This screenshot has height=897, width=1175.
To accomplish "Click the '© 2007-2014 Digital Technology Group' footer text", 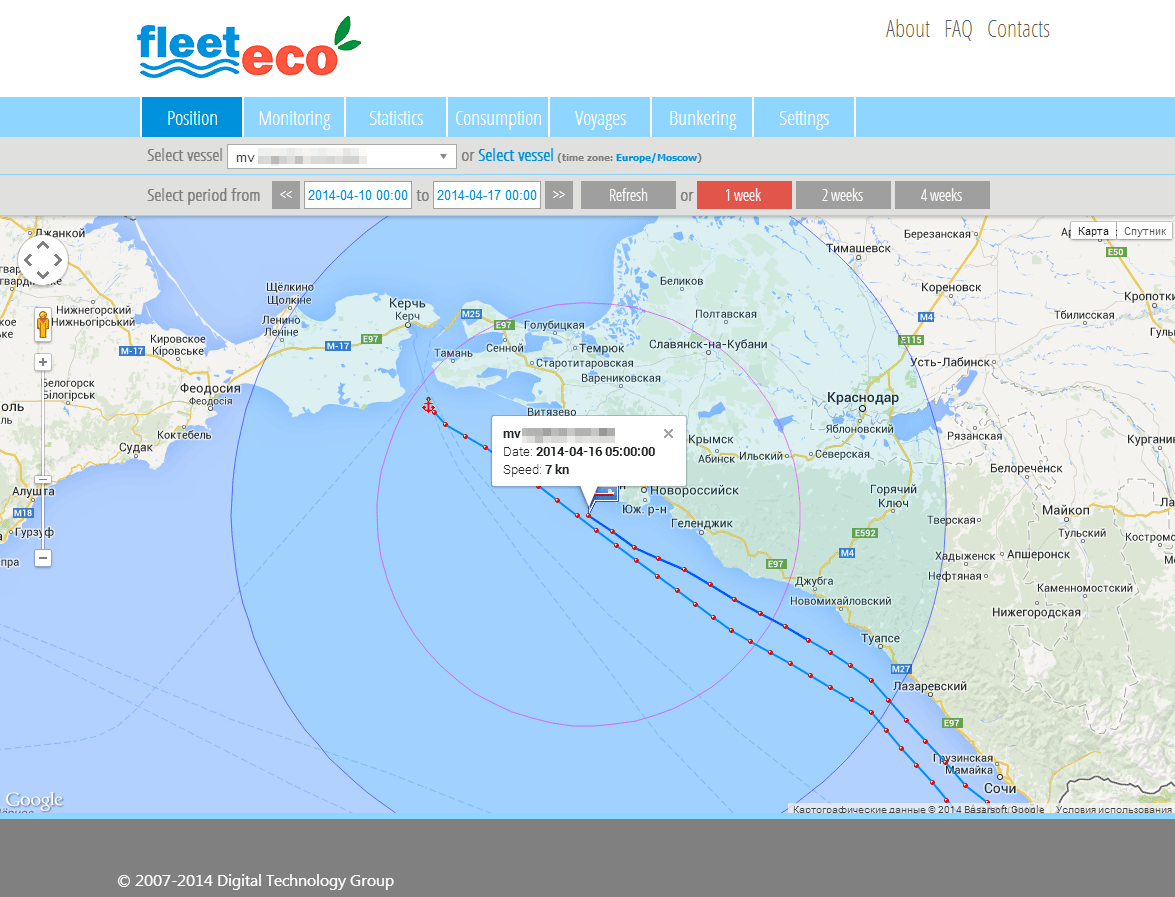I will point(256,881).
